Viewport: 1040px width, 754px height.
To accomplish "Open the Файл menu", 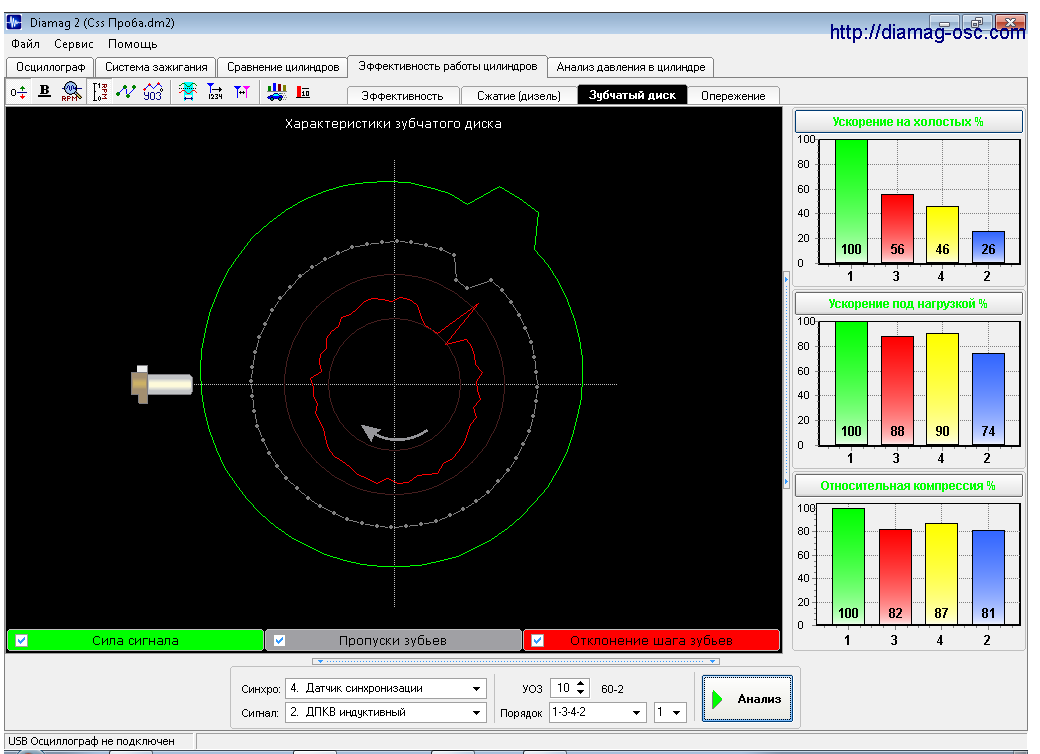I will coord(25,44).
